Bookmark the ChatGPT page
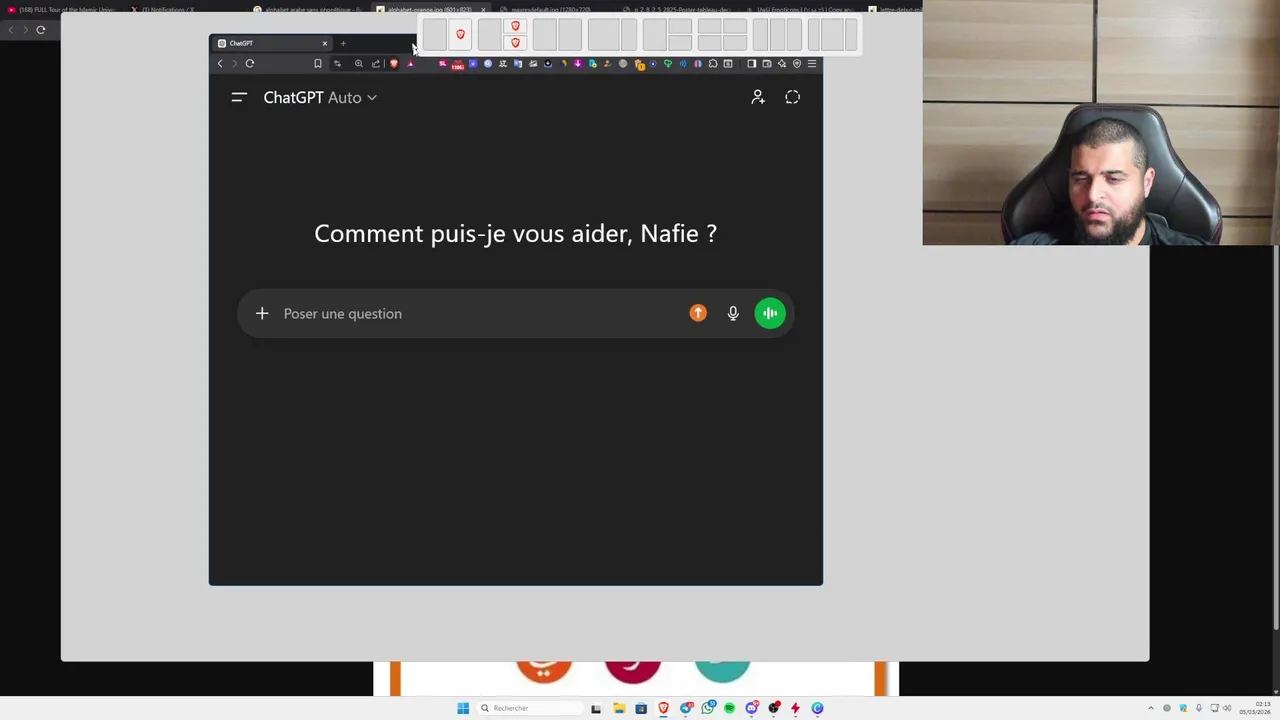The image size is (1280, 720). coord(318,63)
